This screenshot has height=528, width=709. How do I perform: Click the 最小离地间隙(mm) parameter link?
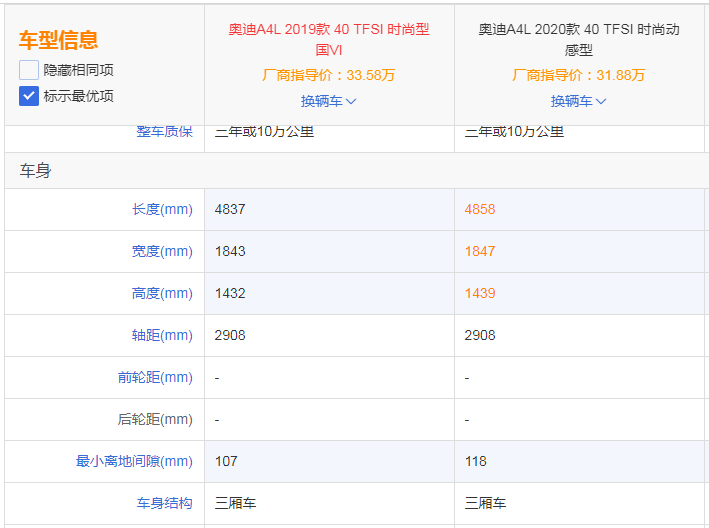(134, 462)
